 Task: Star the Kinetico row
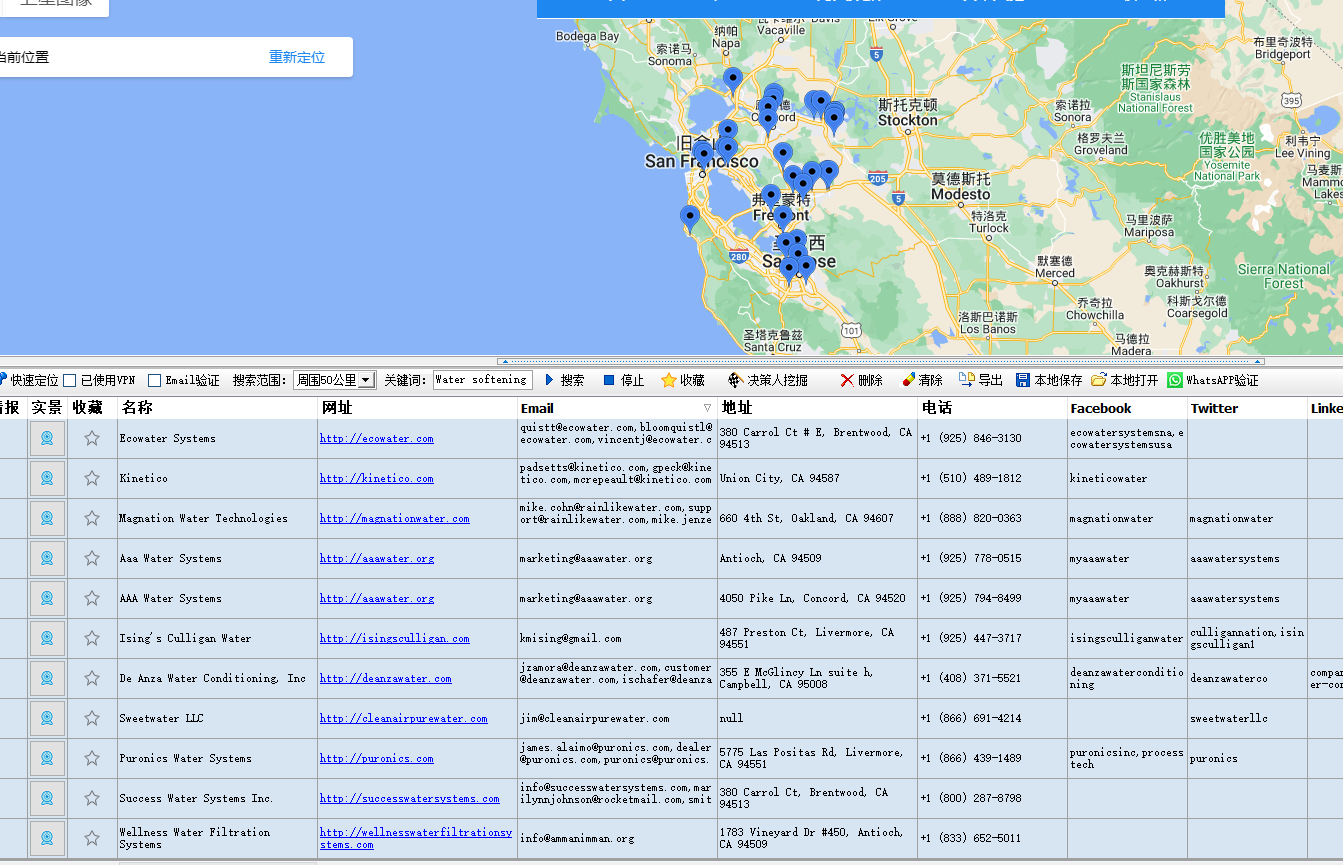[x=92, y=478]
